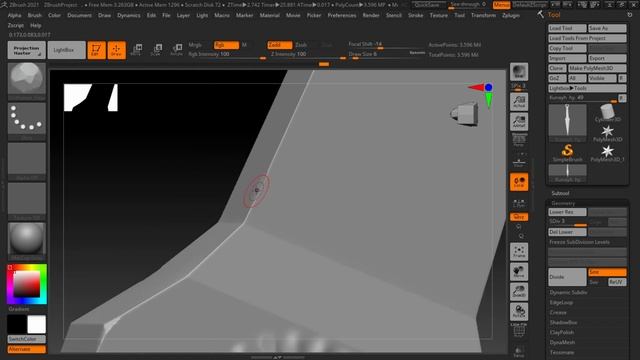Open the Document menu
640x360 pixels.
[x=79, y=16]
